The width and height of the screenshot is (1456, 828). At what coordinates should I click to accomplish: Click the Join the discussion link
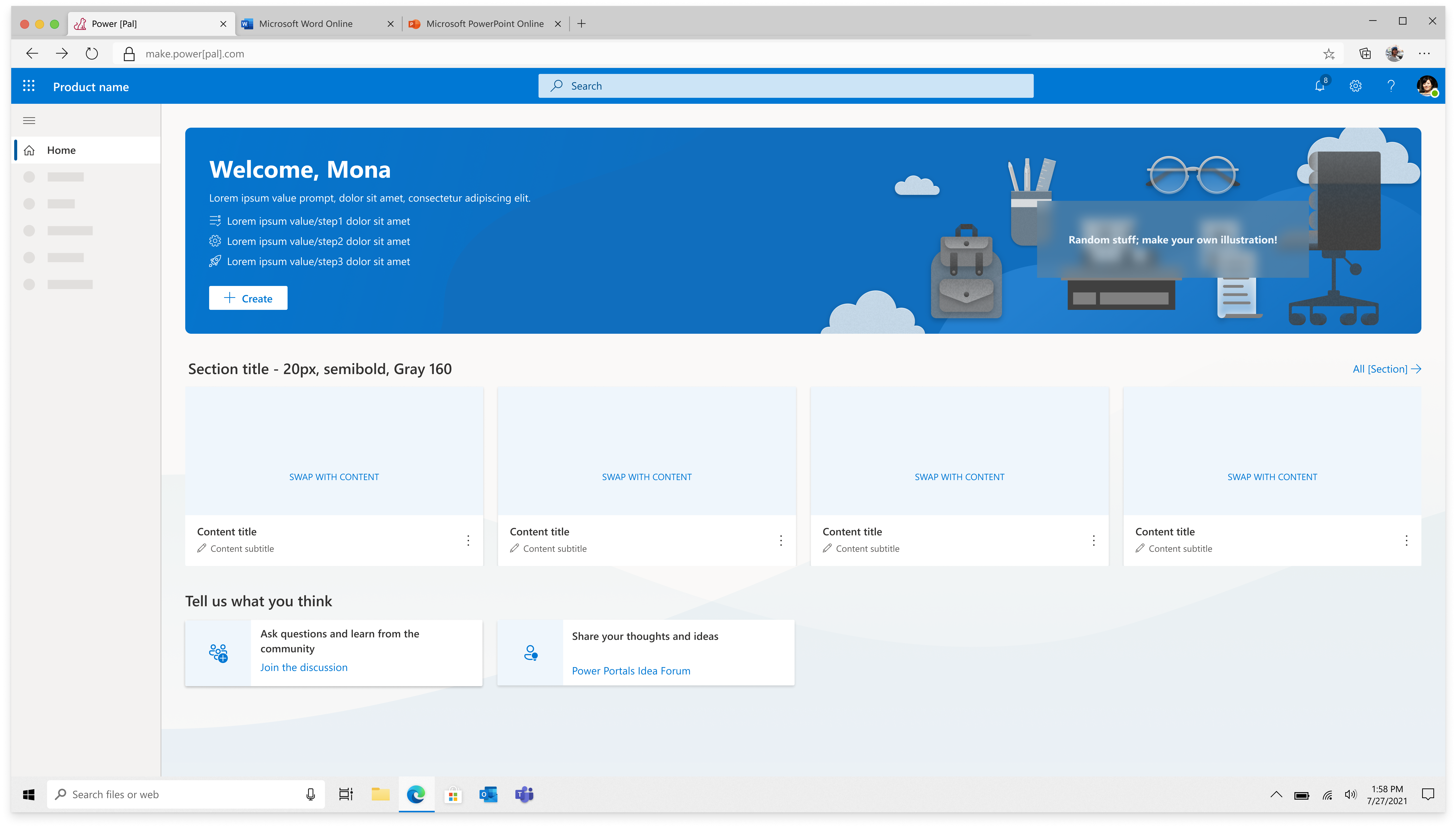[x=304, y=667]
